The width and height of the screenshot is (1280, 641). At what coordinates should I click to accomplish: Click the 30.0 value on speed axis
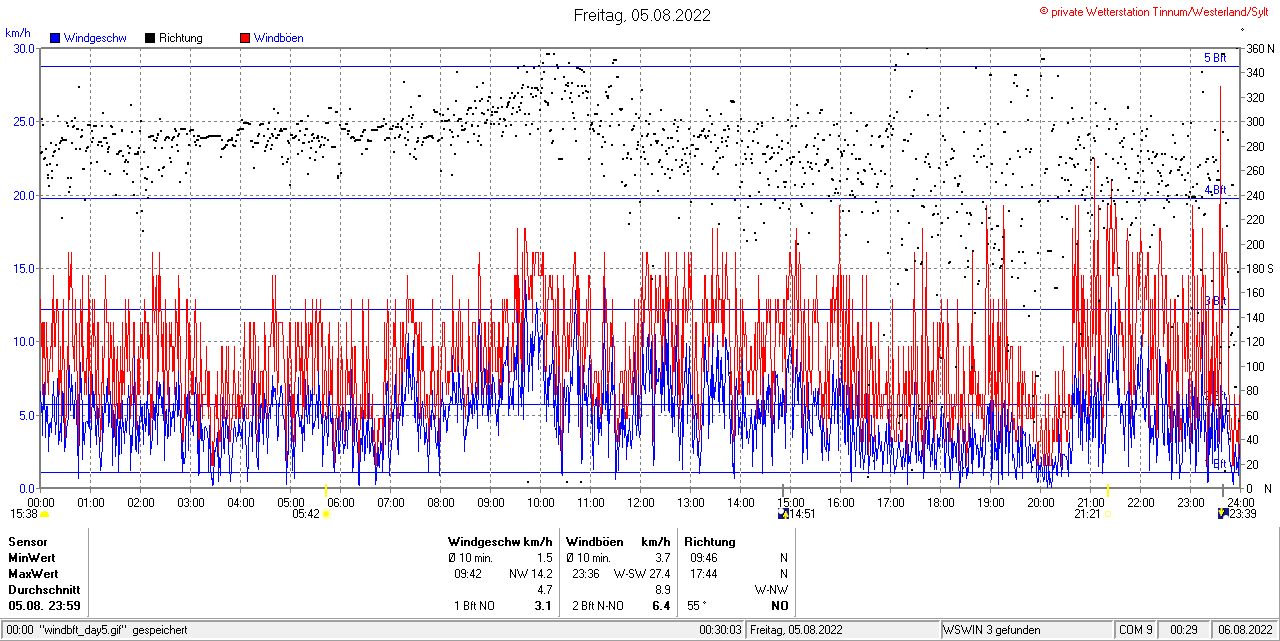tap(24, 48)
